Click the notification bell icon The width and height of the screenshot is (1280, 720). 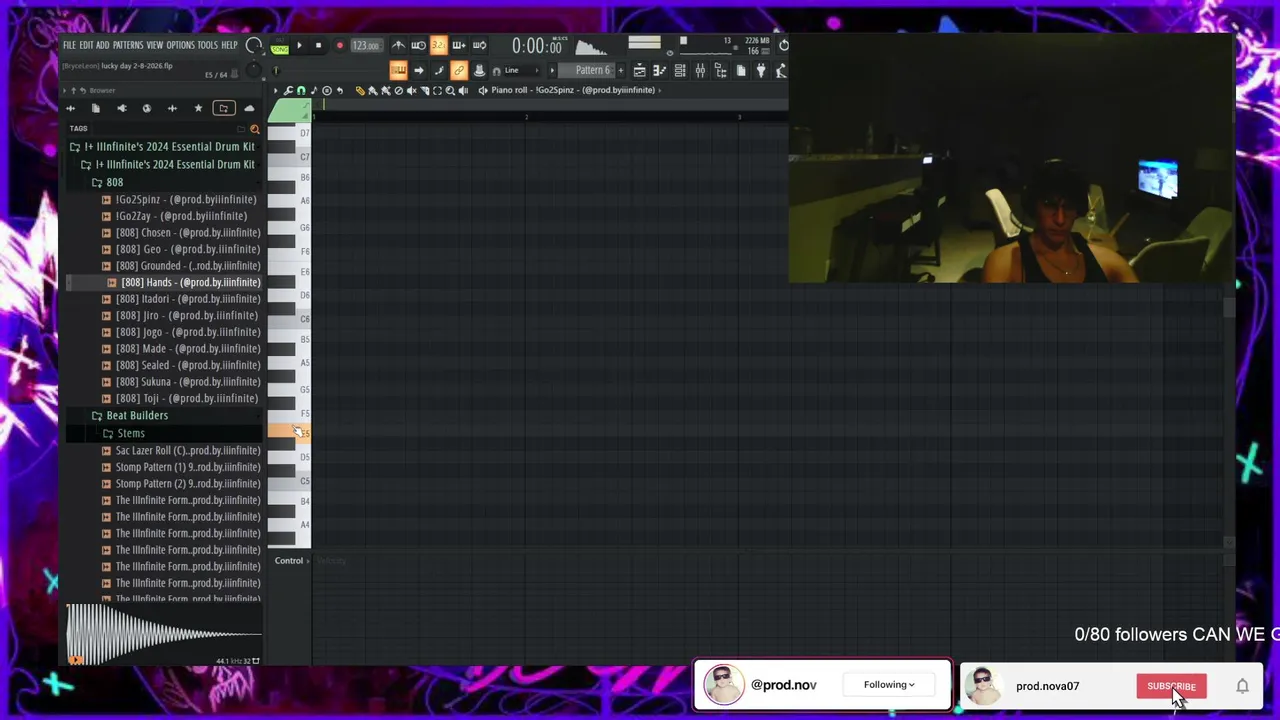(x=1242, y=686)
